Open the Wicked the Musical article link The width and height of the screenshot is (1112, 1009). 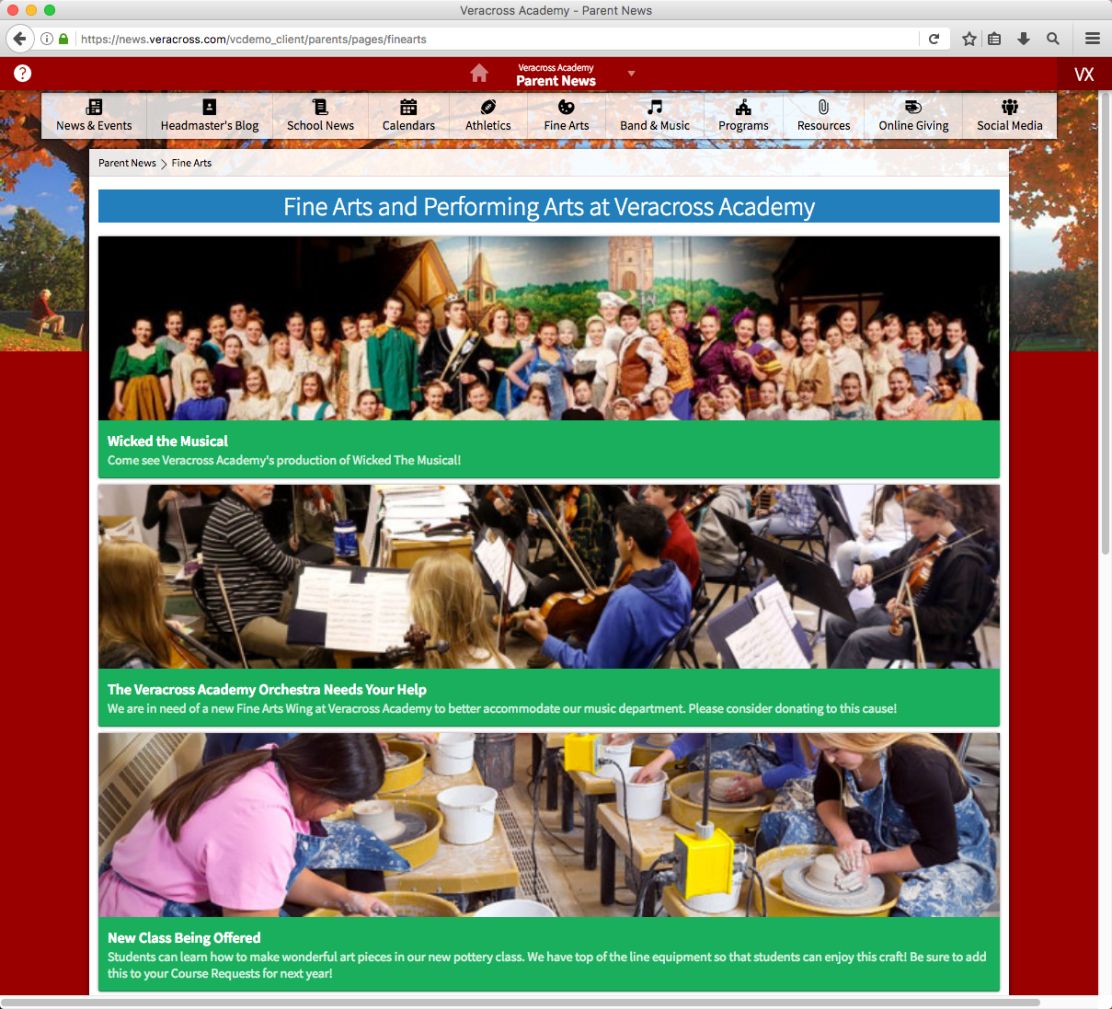coord(168,441)
